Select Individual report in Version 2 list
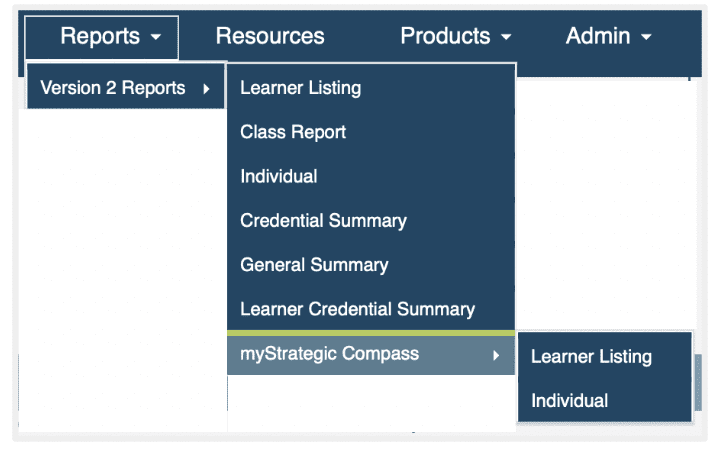 point(279,177)
